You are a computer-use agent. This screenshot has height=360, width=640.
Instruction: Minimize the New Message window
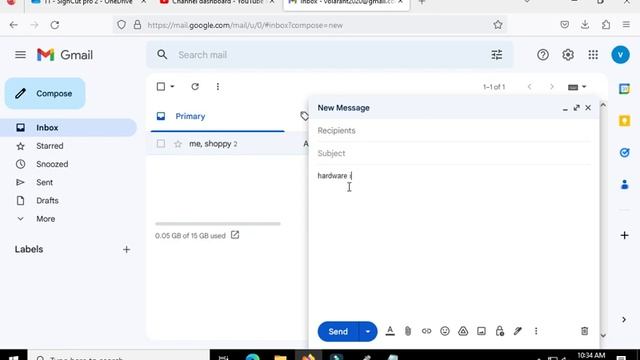[x=565, y=108]
